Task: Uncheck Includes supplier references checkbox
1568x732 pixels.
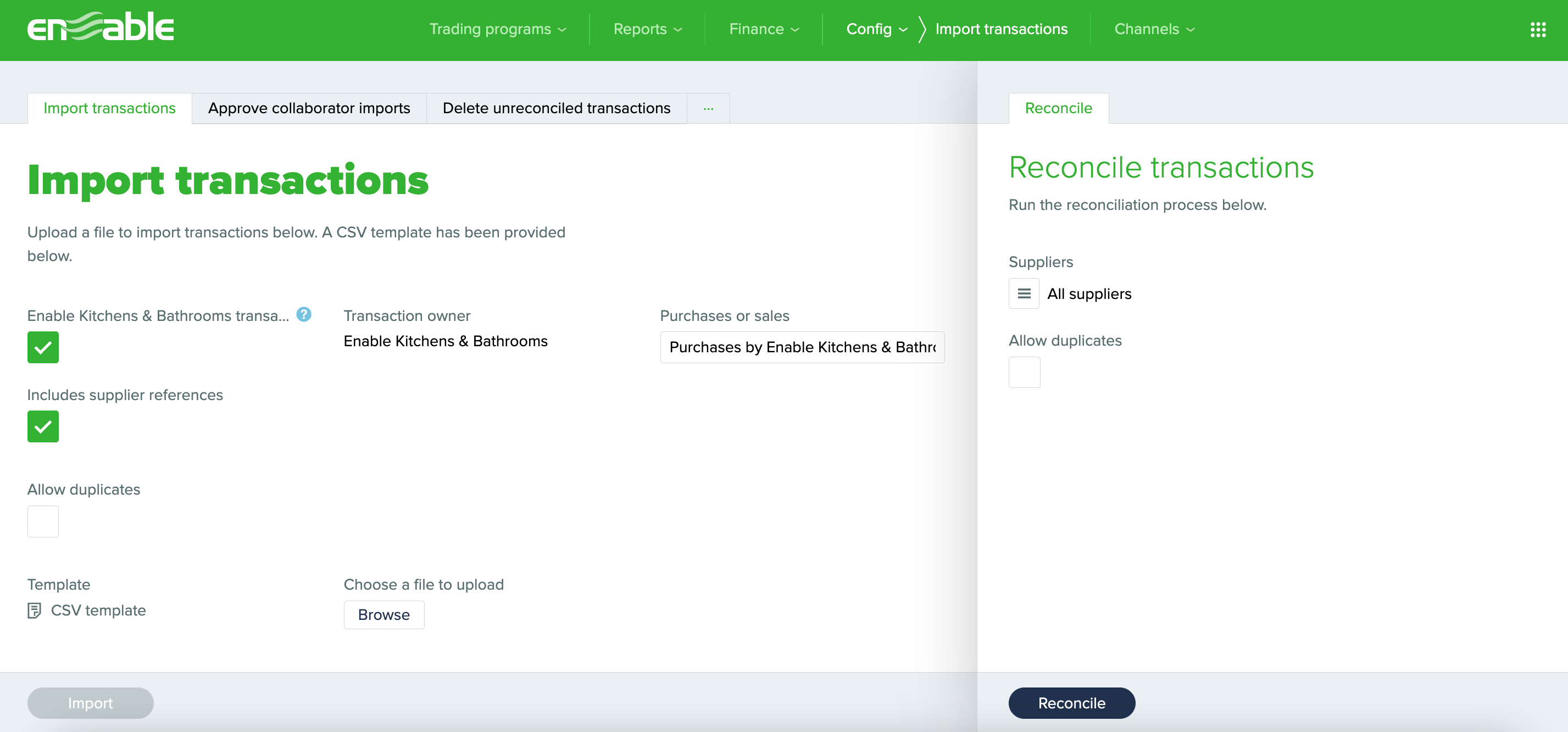Action: tap(43, 426)
